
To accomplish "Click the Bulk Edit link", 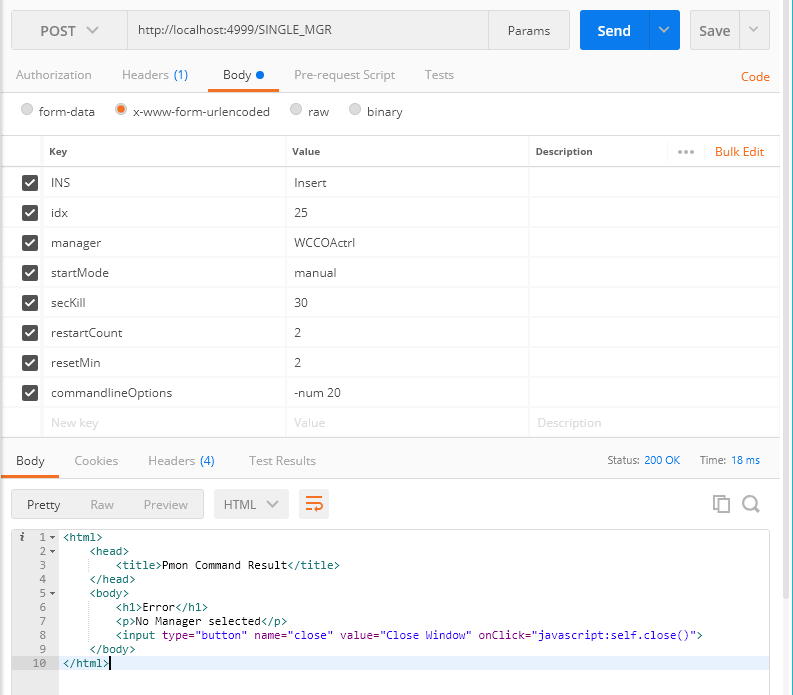I will pyautogui.click(x=739, y=152).
